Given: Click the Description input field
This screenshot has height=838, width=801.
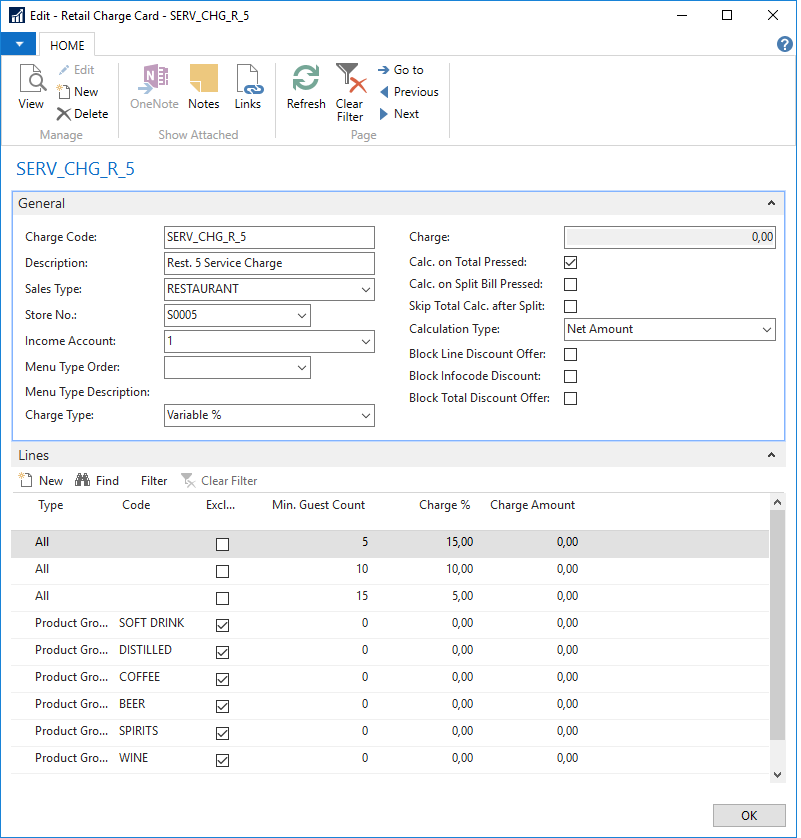Looking at the screenshot, I should (x=269, y=263).
